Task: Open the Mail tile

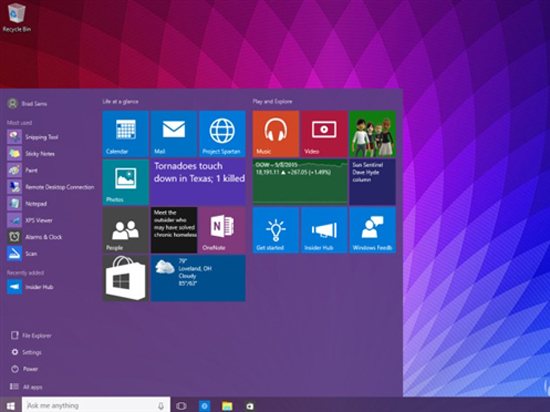Action: pos(174,134)
